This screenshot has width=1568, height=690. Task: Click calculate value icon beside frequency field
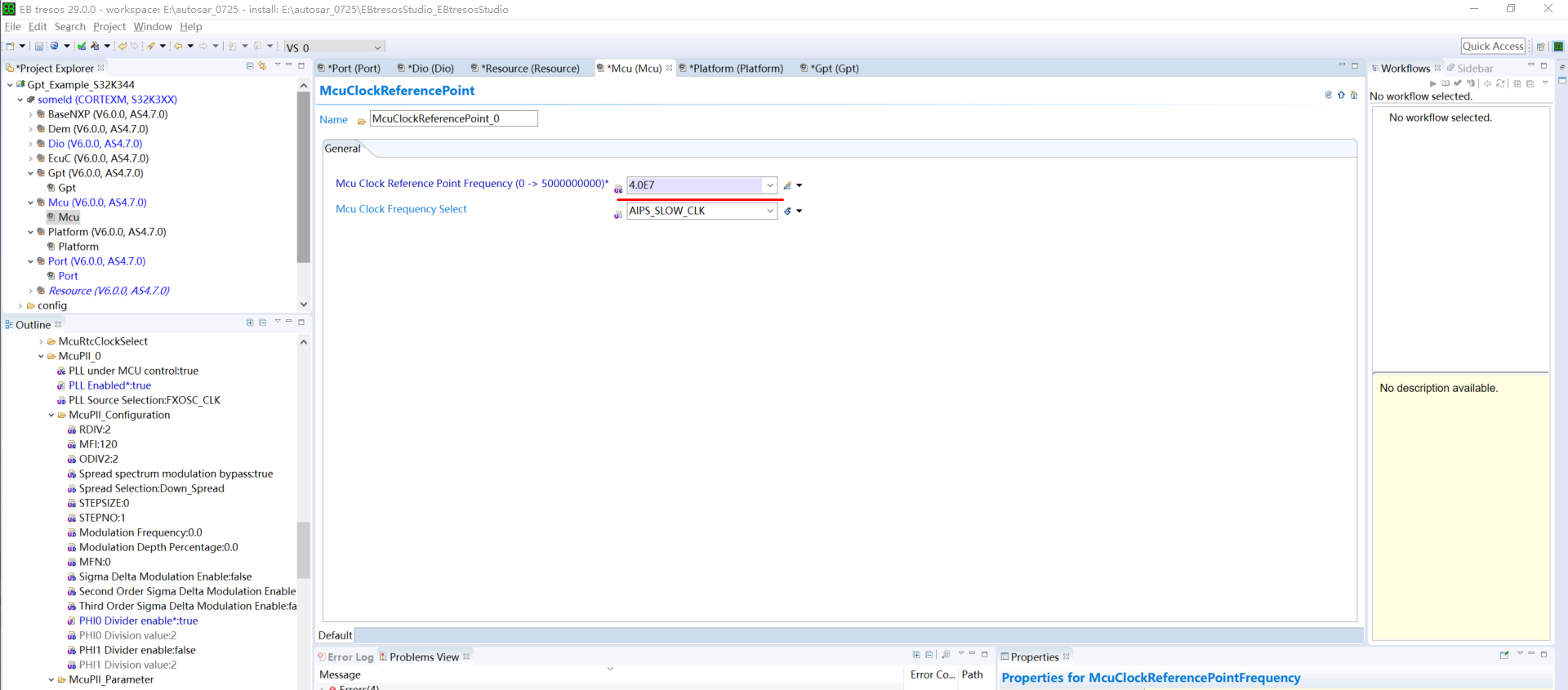(787, 185)
